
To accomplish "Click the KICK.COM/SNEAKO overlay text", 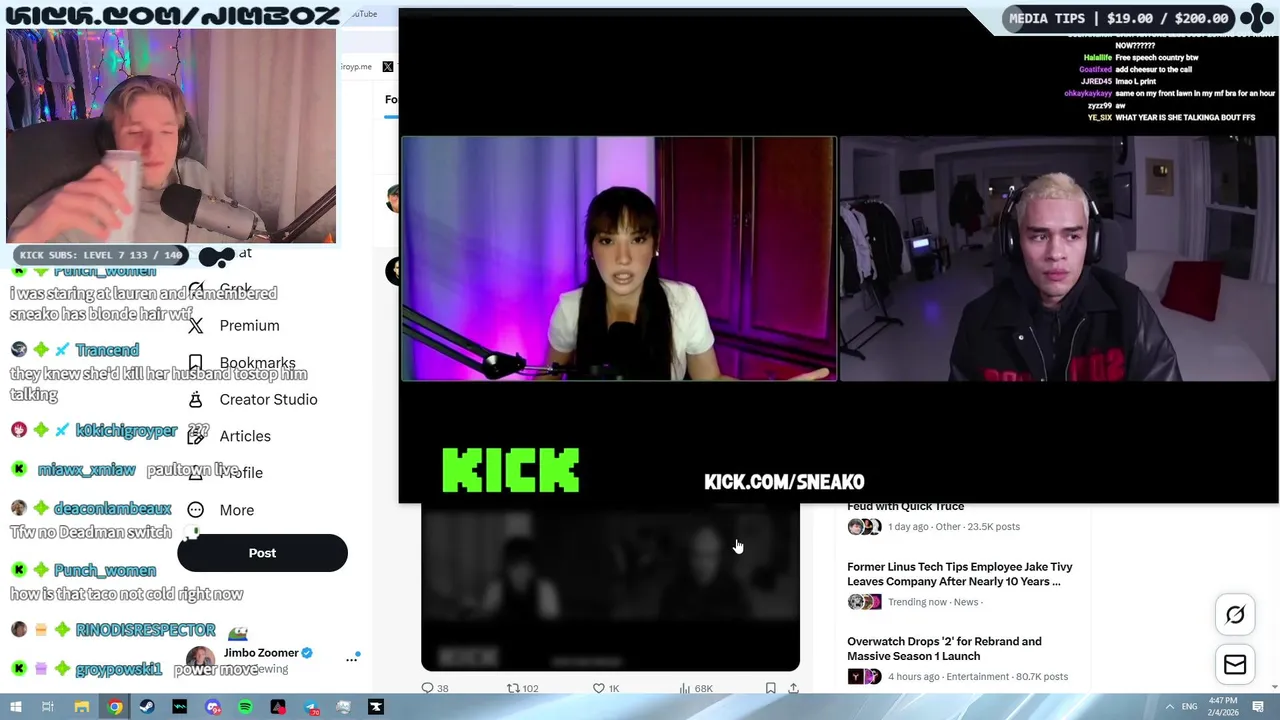I will 784,482.
